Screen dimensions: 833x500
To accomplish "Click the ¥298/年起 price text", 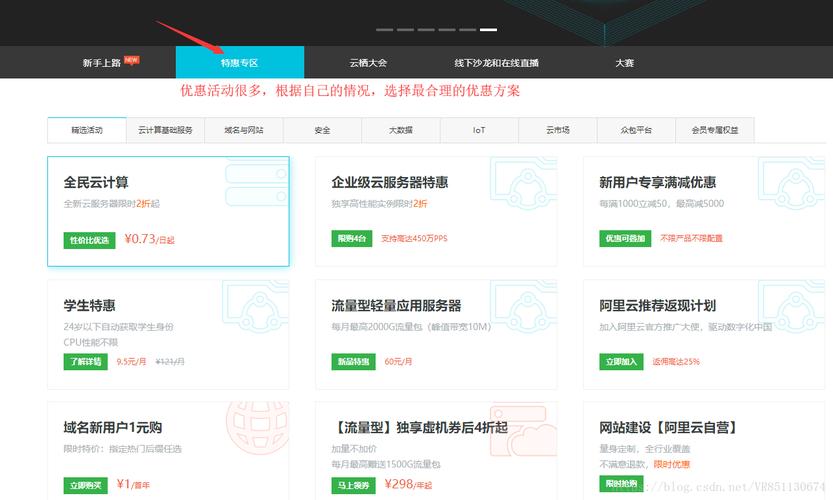I will click(x=408, y=484).
